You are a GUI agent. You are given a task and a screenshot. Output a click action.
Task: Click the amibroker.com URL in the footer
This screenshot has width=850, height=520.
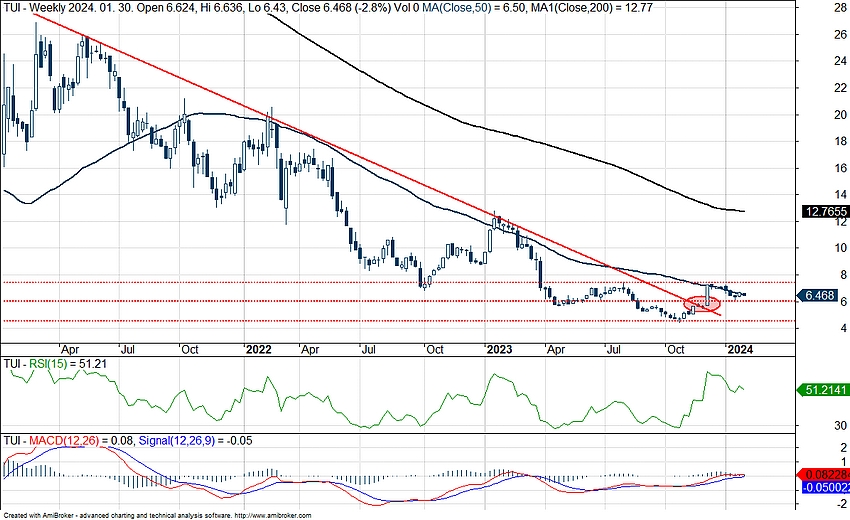274,516
